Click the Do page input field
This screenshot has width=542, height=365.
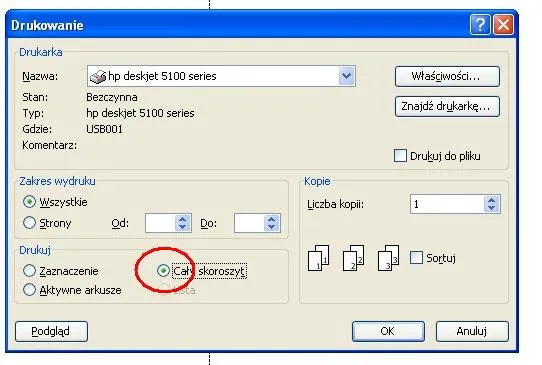[x=250, y=223]
